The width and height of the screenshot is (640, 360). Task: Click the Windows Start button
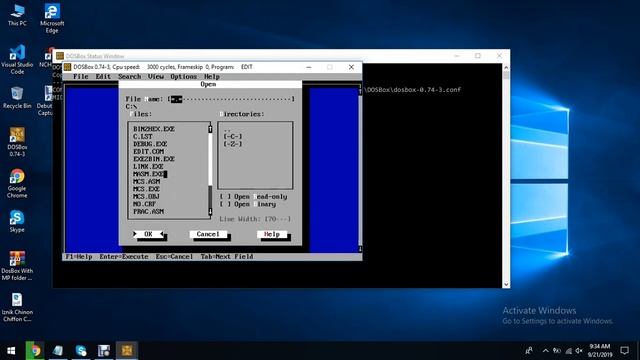(11, 351)
